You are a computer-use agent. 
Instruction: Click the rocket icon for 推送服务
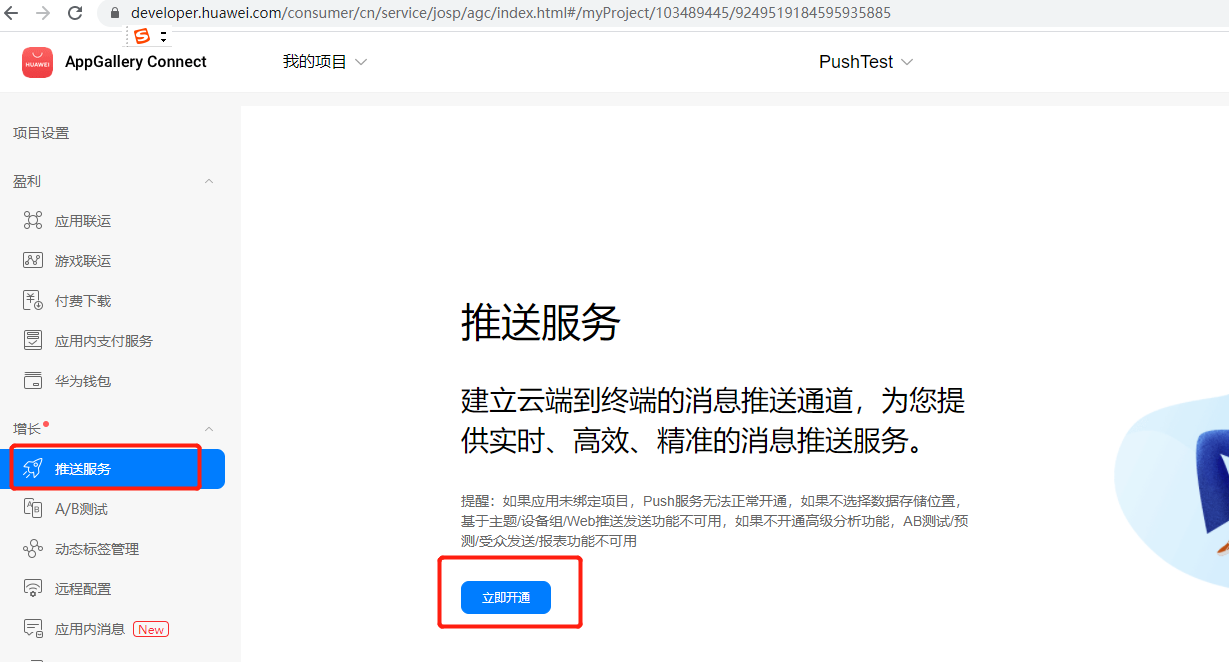pyautogui.click(x=33, y=469)
